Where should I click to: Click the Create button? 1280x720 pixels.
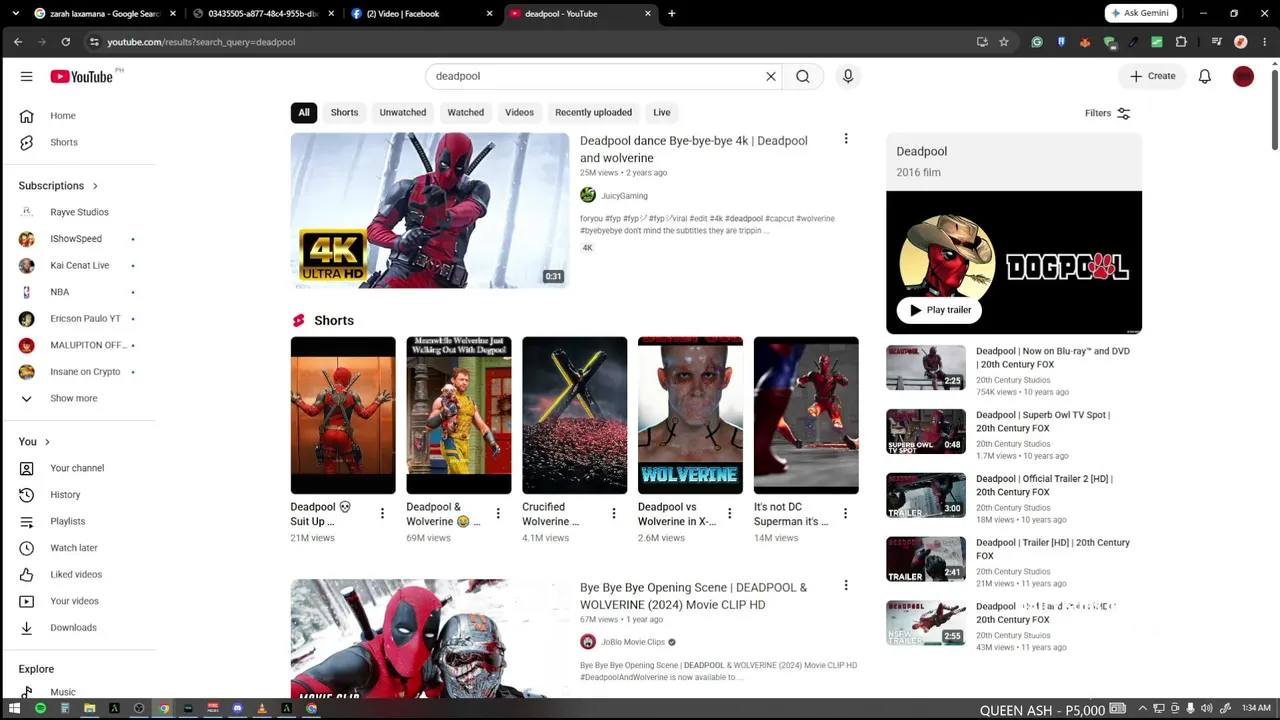click(1153, 76)
